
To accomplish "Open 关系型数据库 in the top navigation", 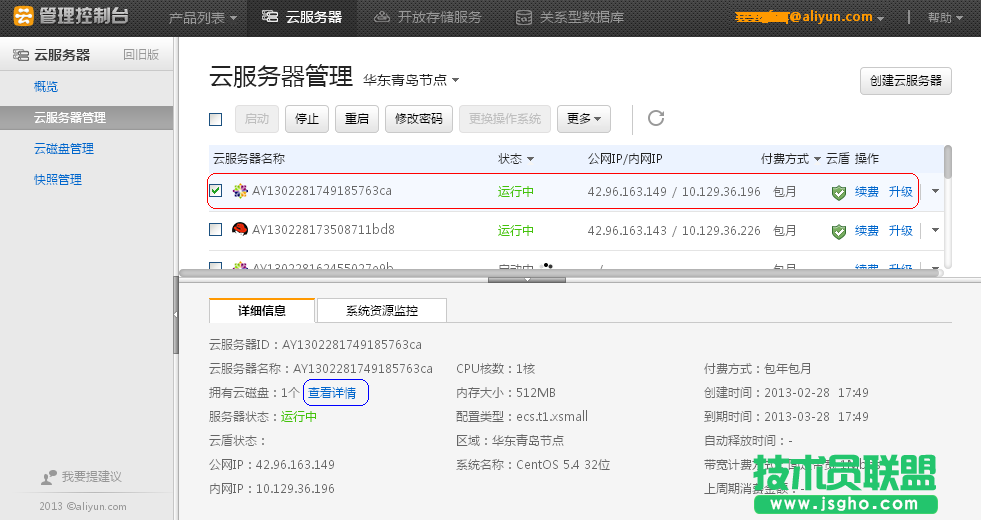I will pyautogui.click(x=570, y=18).
